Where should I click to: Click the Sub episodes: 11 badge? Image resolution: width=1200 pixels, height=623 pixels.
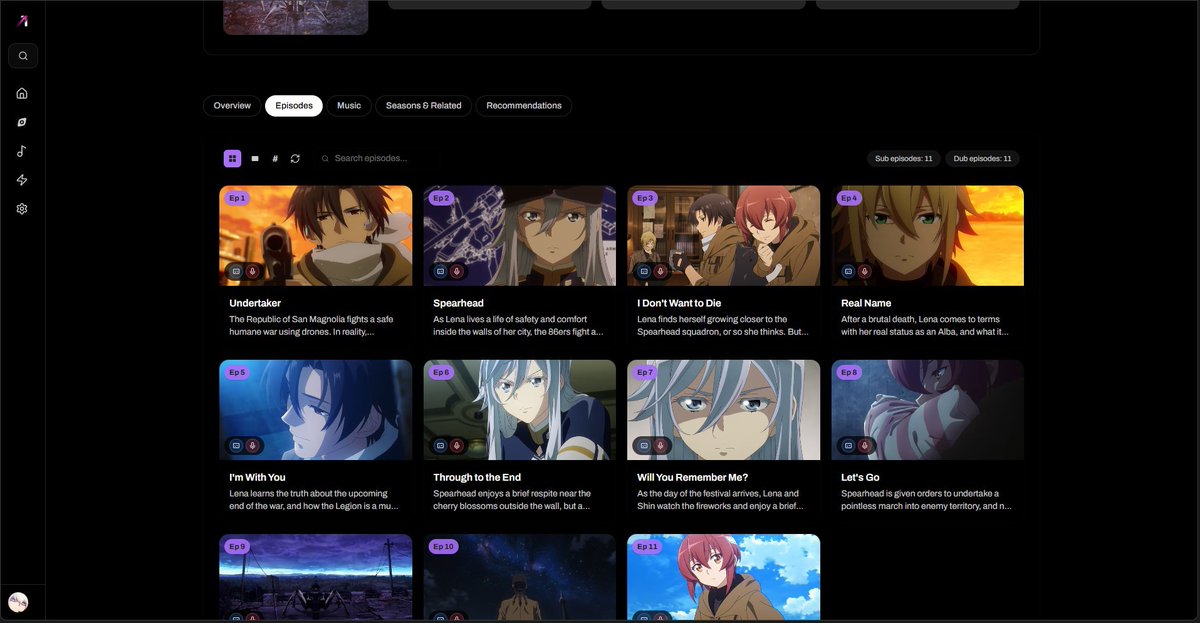point(904,158)
